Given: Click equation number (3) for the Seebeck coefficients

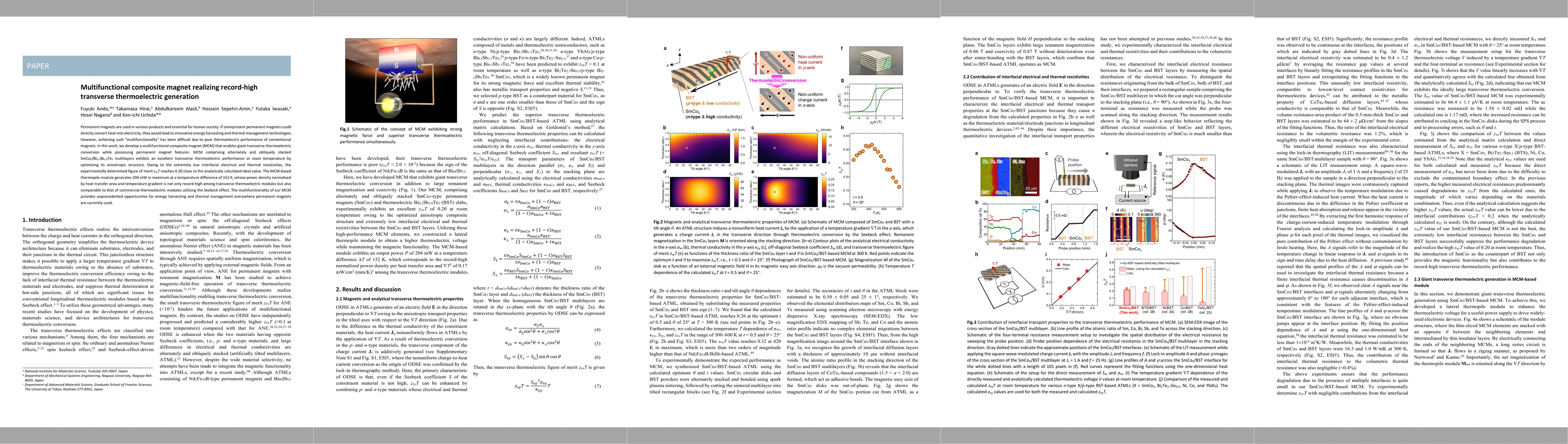Looking at the screenshot, I should click(598, 268).
